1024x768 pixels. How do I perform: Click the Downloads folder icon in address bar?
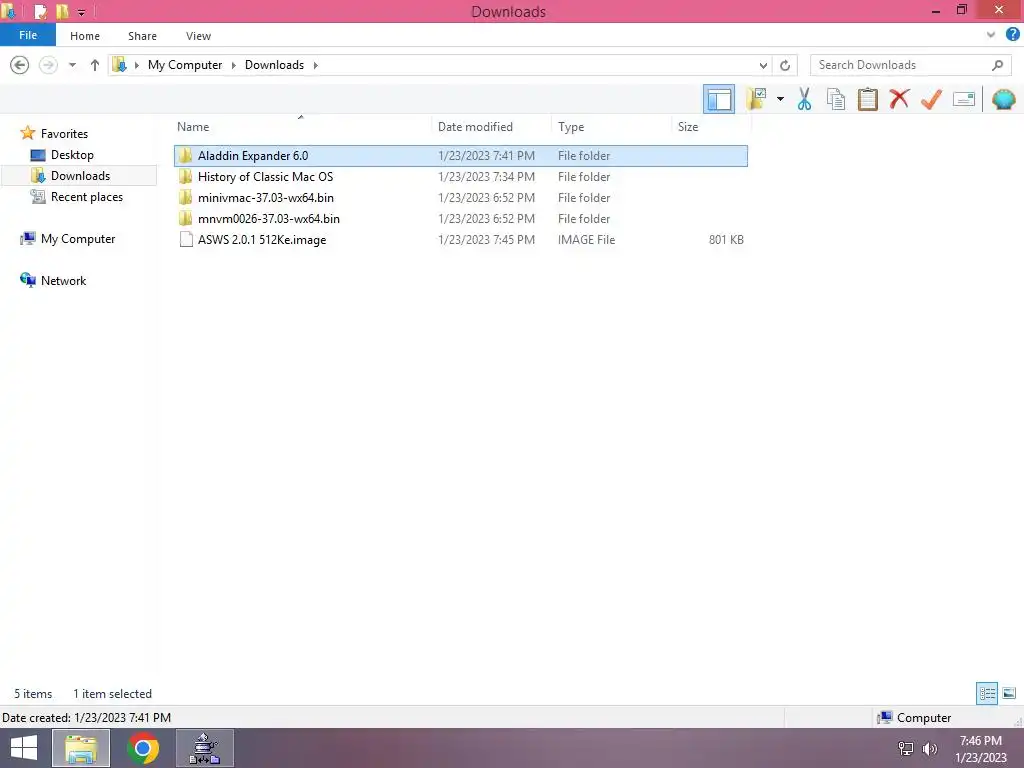(120, 65)
